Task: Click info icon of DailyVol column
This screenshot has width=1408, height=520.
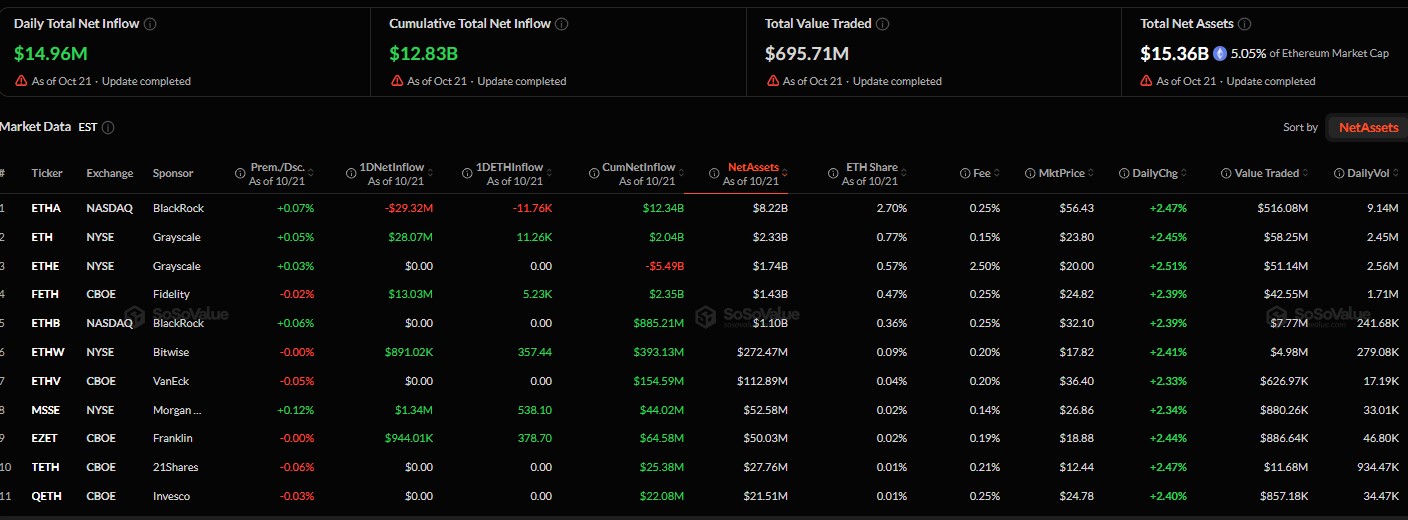Action: click(1339, 173)
